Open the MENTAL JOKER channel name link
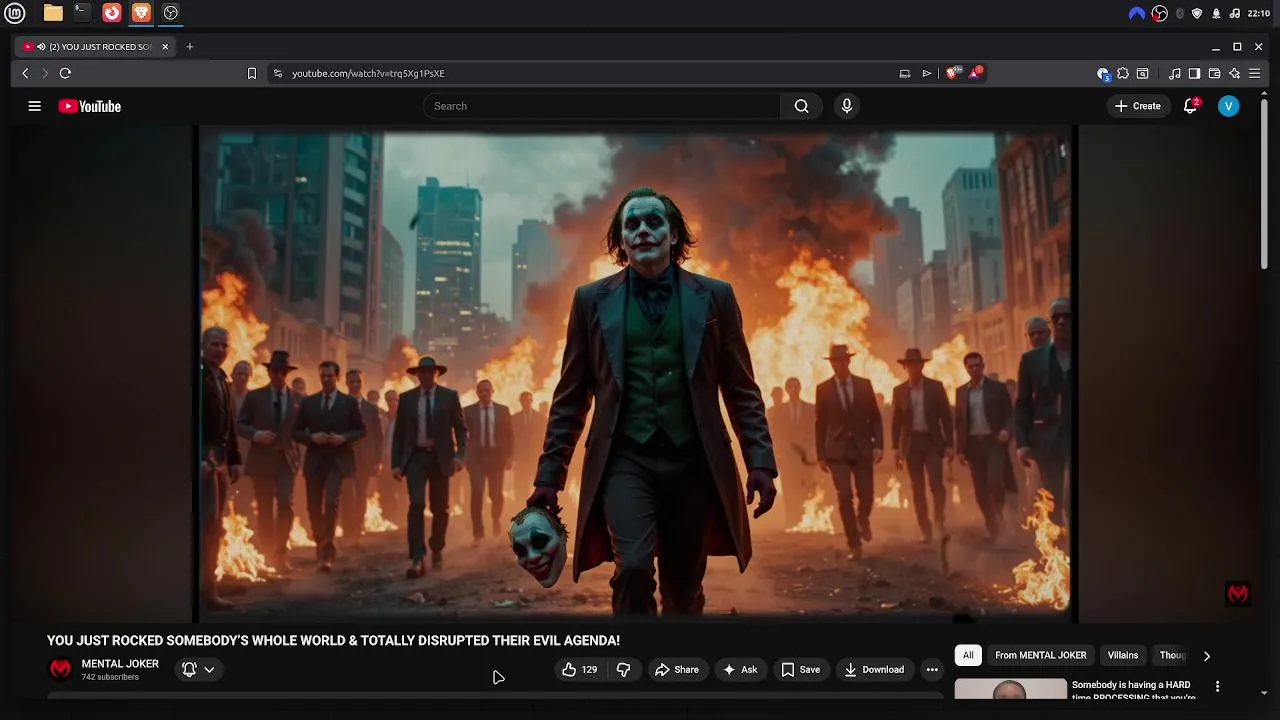Screen dimensions: 1280x720 (x=120, y=664)
